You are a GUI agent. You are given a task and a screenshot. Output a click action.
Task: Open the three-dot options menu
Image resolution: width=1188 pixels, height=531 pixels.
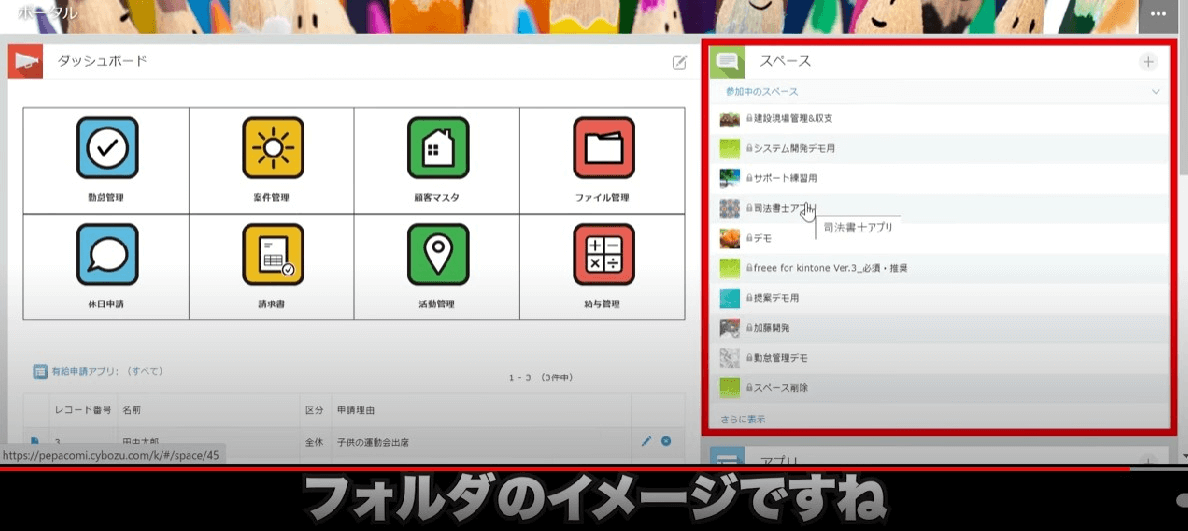click(1158, 15)
